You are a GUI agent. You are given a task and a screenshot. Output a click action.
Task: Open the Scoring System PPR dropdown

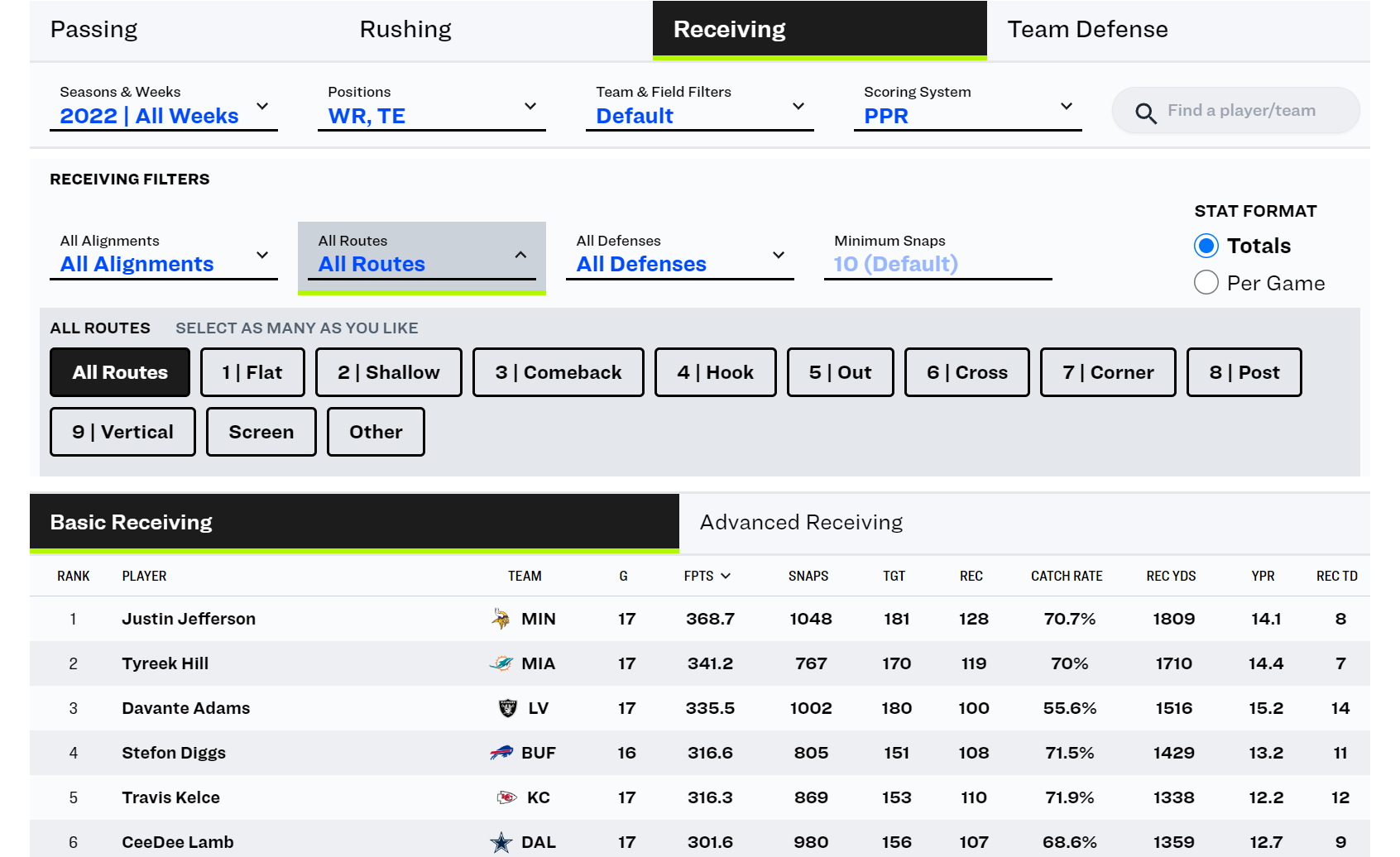click(968, 106)
